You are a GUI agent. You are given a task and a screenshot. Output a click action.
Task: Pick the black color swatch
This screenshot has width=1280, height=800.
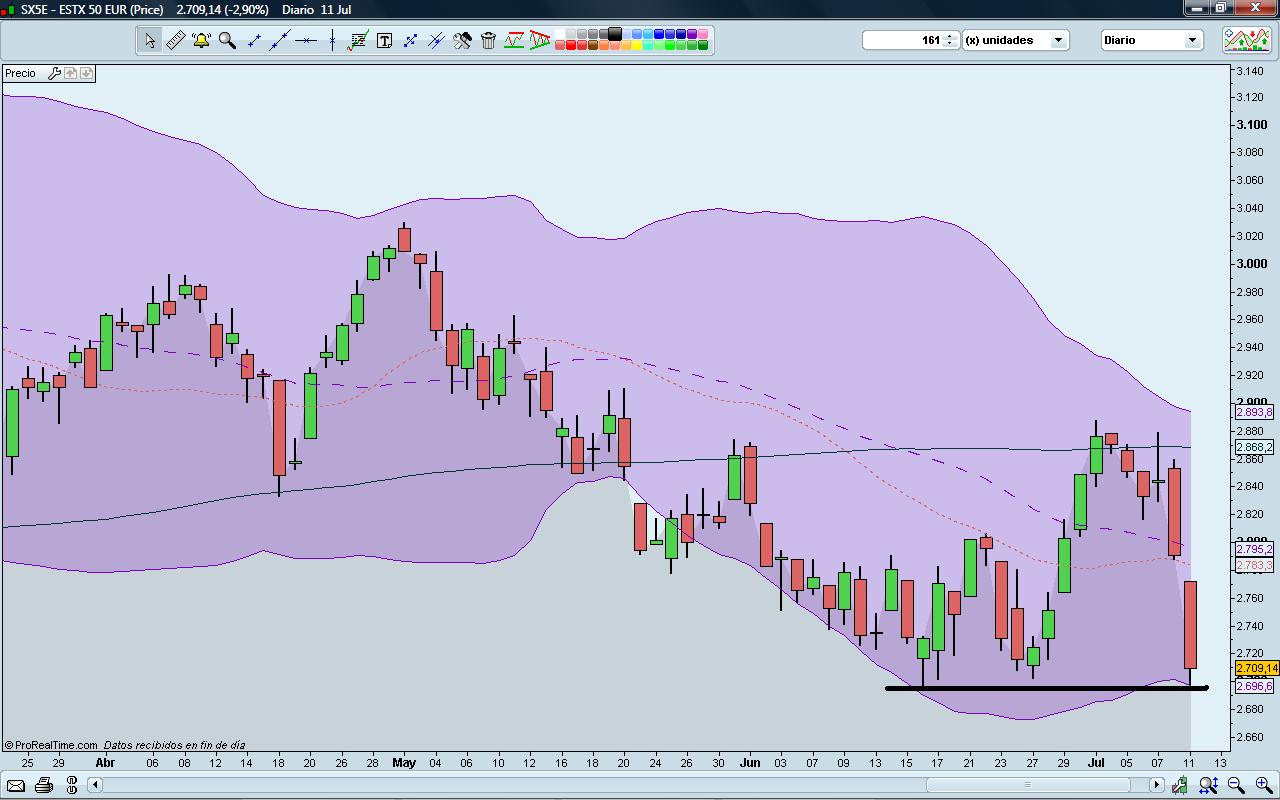click(615, 34)
